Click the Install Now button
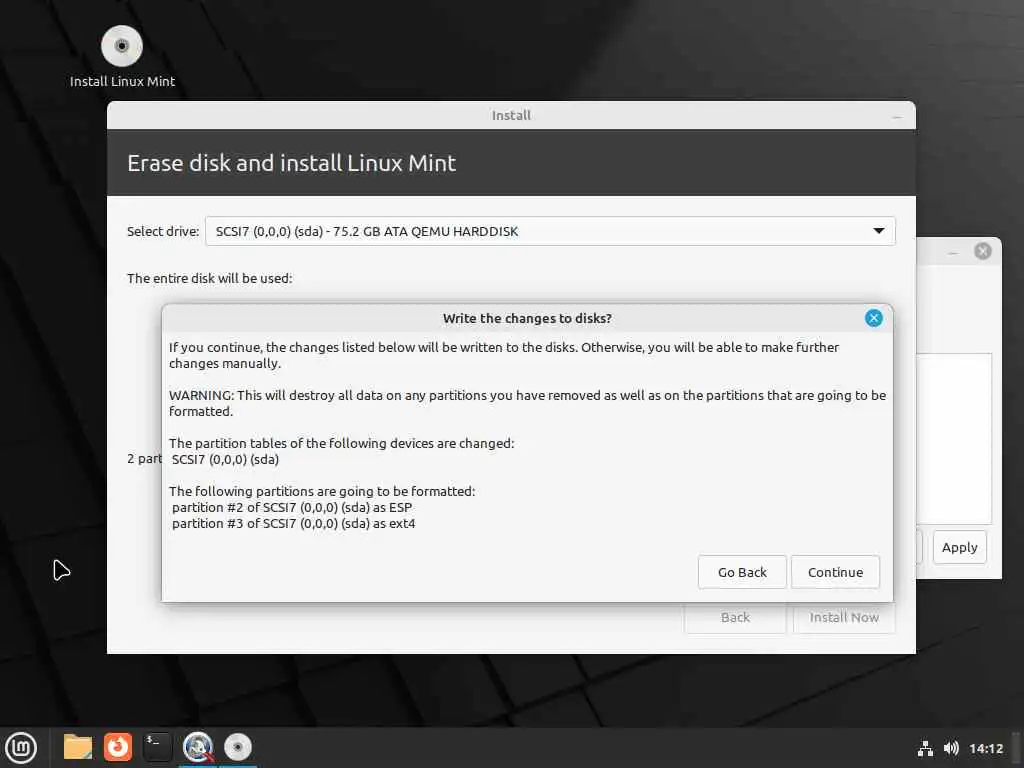The height and width of the screenshot is (768, 1024). tap(844, 617)
